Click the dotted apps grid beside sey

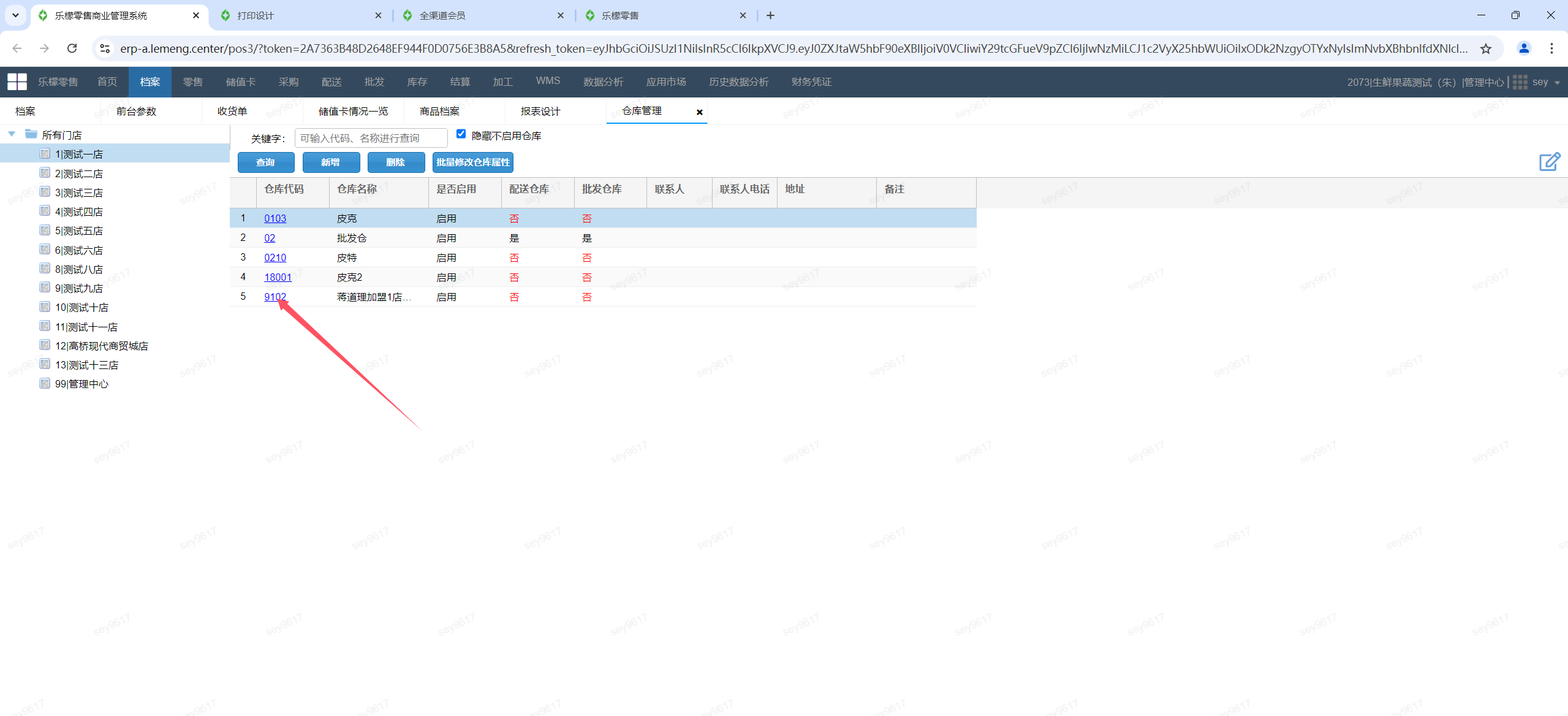(x=1520, y=82)
